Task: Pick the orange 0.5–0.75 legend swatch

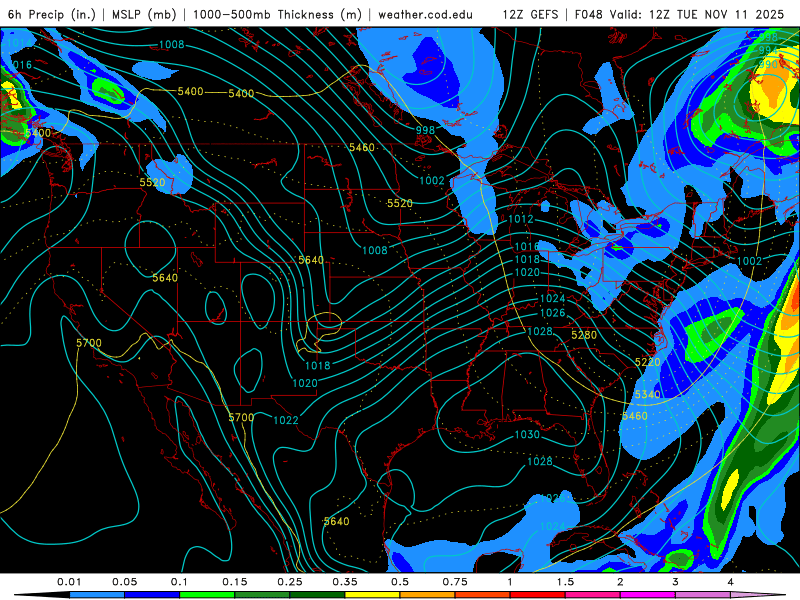Action: [428, 595]
